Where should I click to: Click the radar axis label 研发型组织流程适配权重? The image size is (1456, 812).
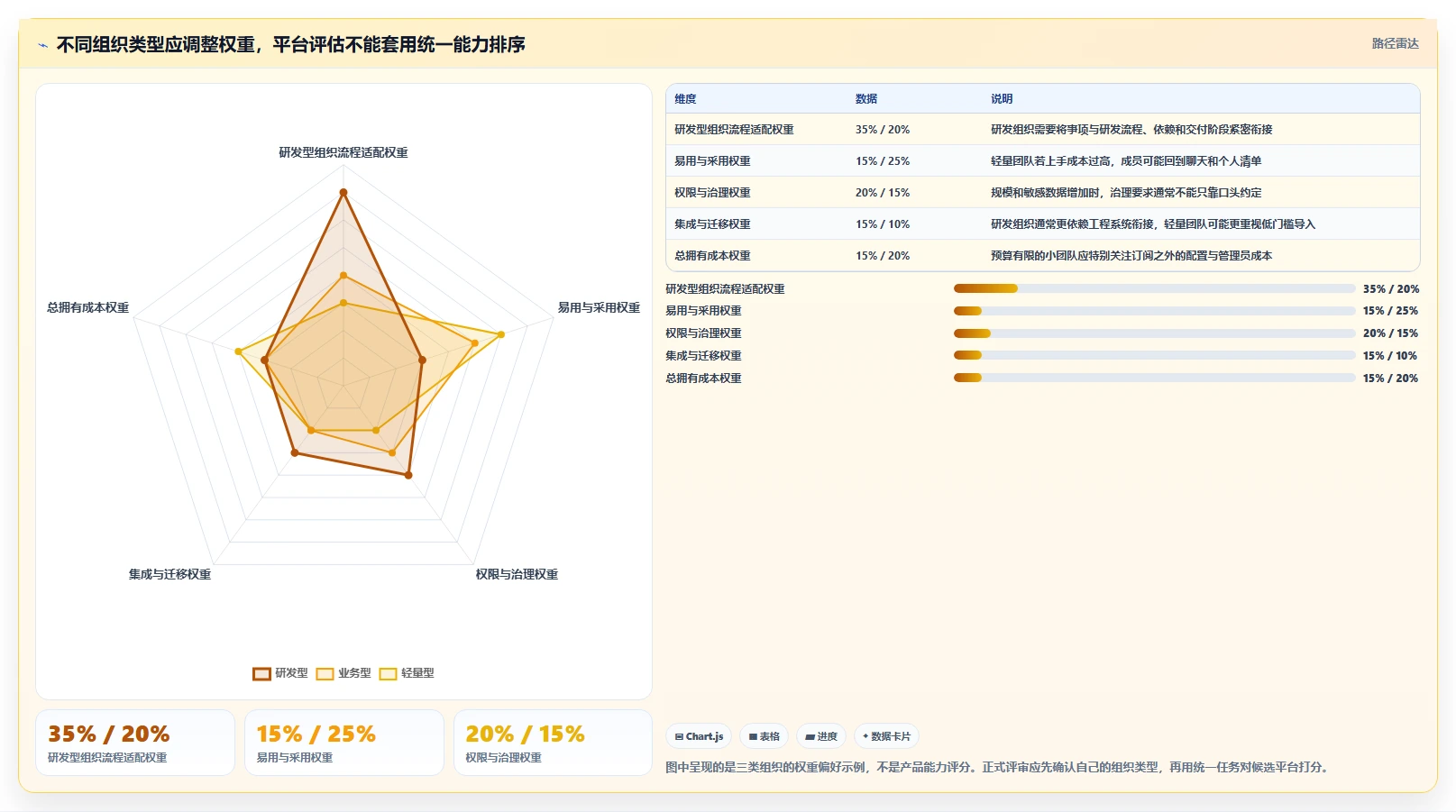[x=343, y=152]
